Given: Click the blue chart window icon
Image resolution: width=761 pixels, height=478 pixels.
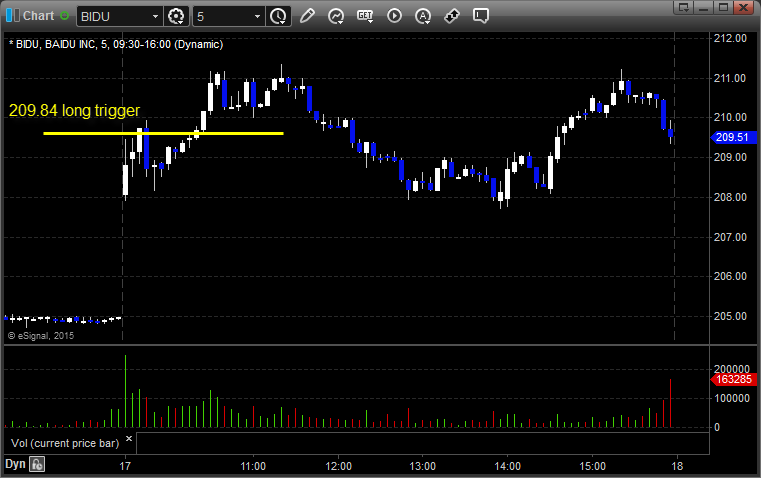Looking at the screenshot, I should click(13, 16).
